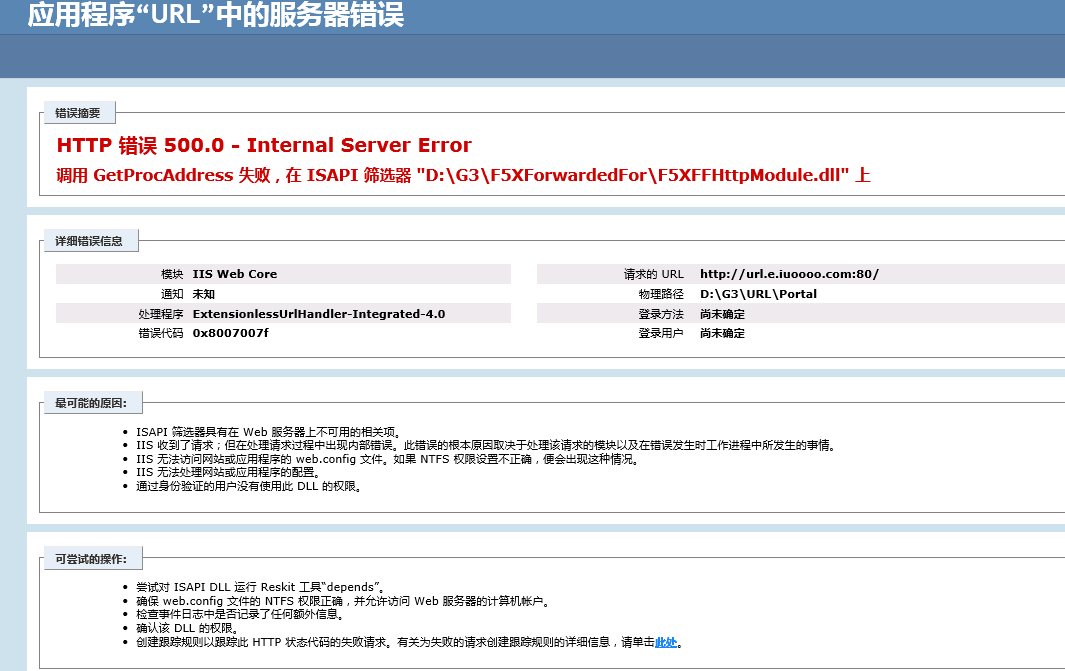Click the notification value '未知'
Screen dimensions: 1065x671
(x=203, y=294)
